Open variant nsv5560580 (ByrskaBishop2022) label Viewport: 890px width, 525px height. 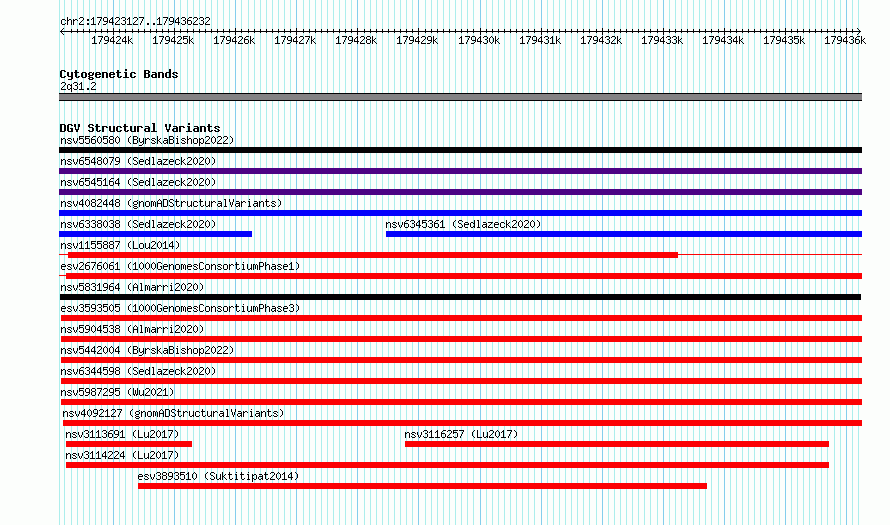[147, 140]
